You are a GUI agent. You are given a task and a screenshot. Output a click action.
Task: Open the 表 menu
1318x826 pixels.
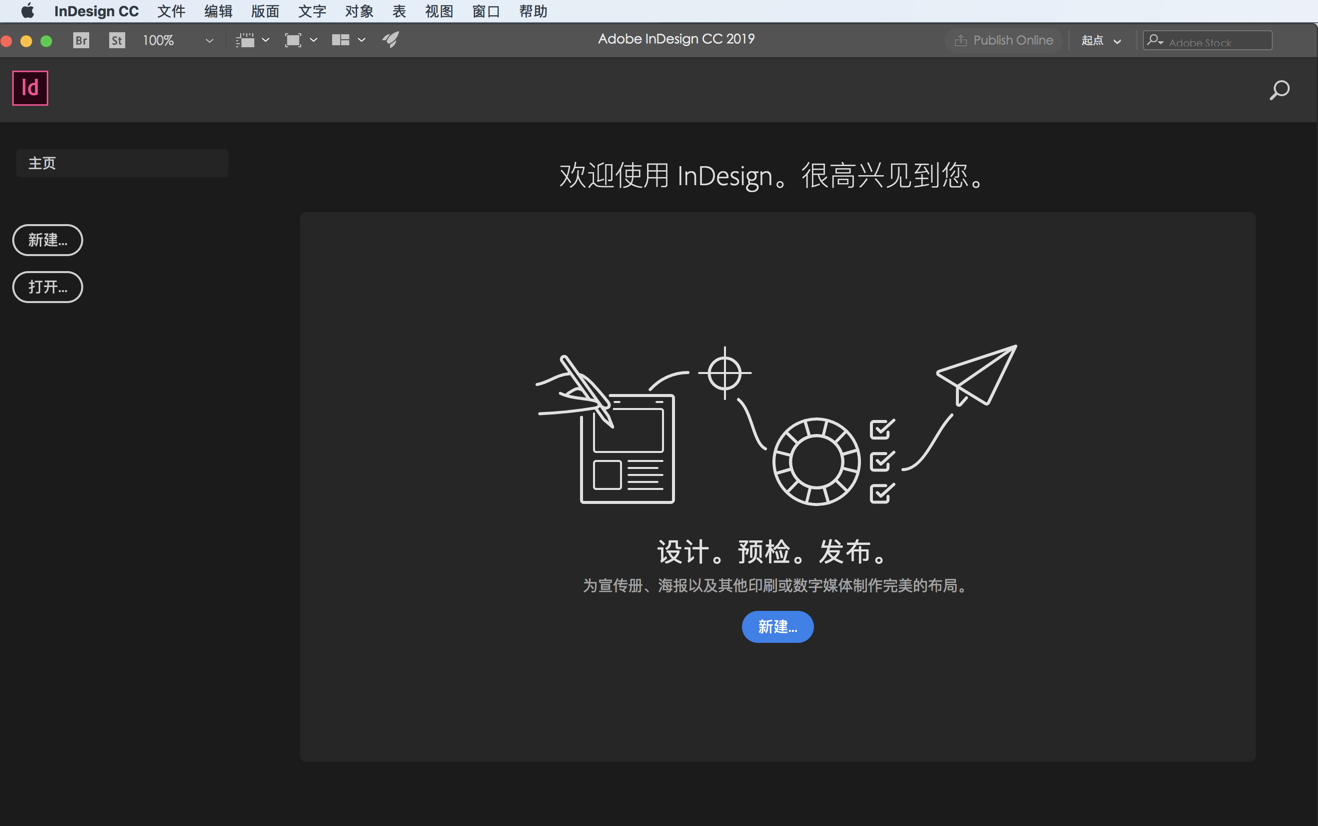pos(399,11)
